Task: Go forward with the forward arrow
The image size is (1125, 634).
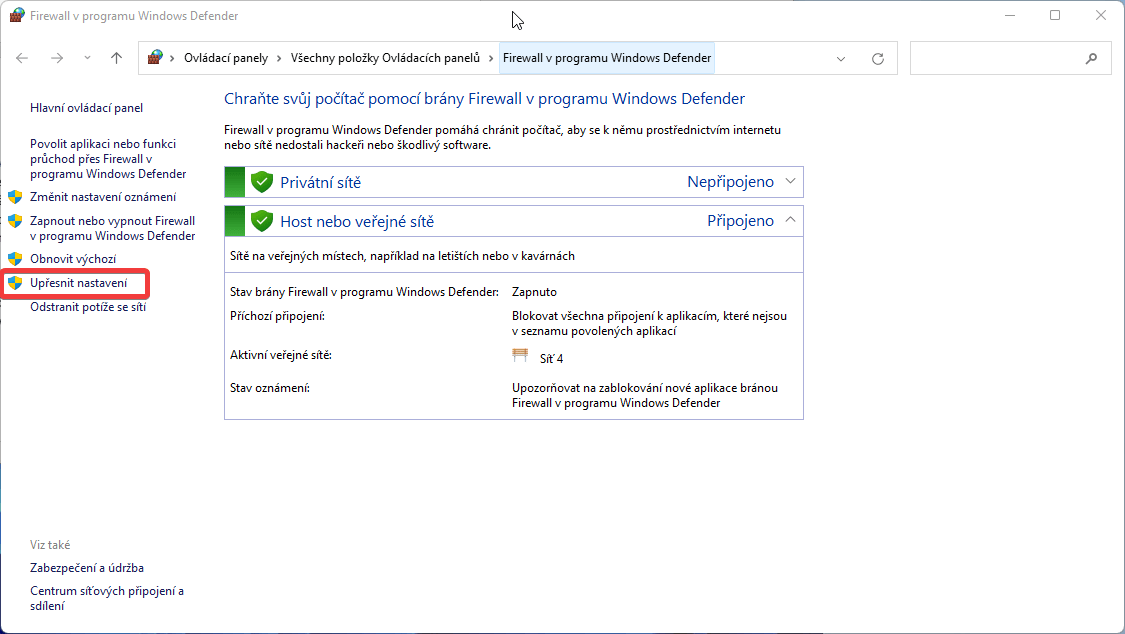Action: click(x=57, y=58)
